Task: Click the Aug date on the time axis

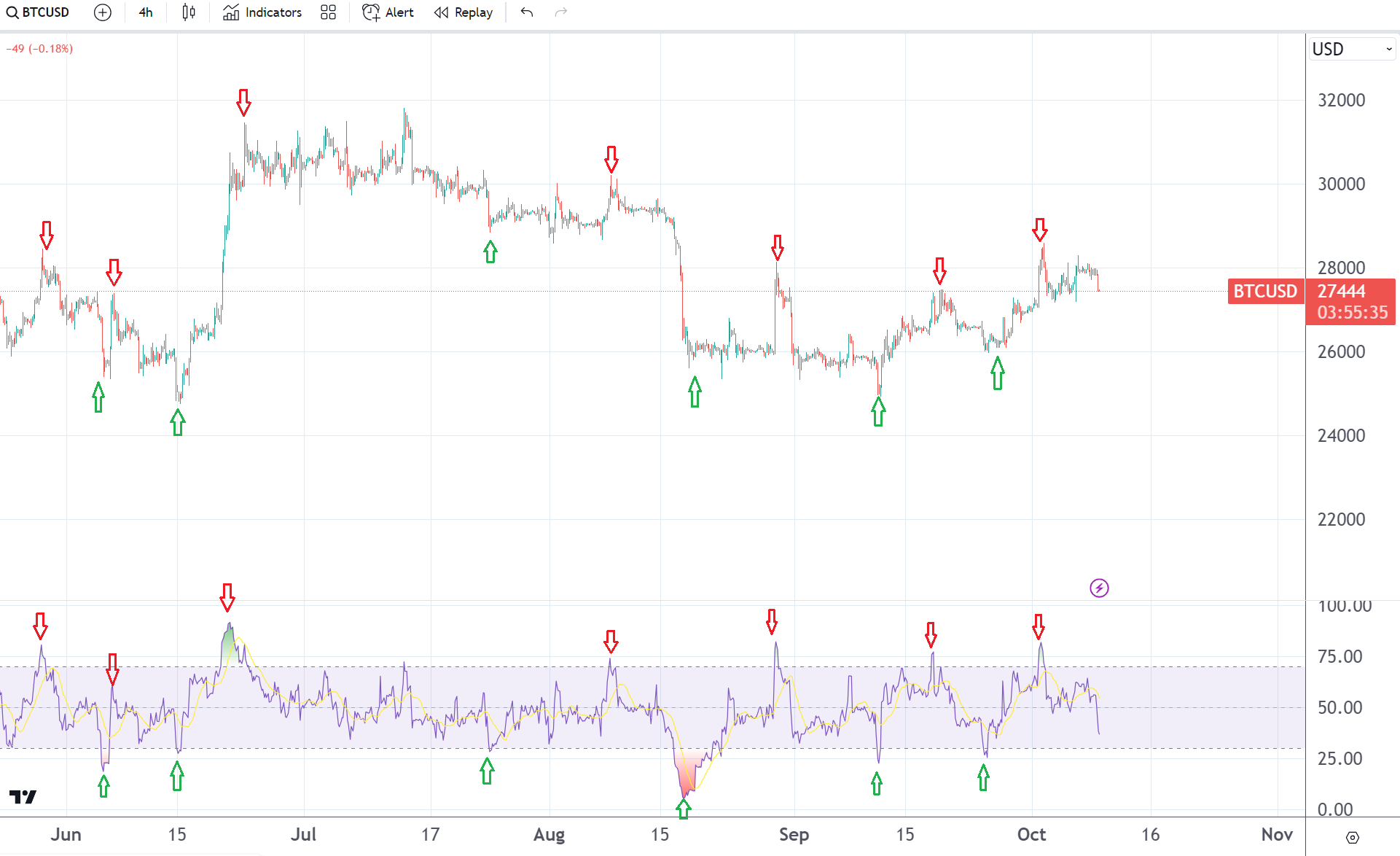Action: tap(549, 835)
